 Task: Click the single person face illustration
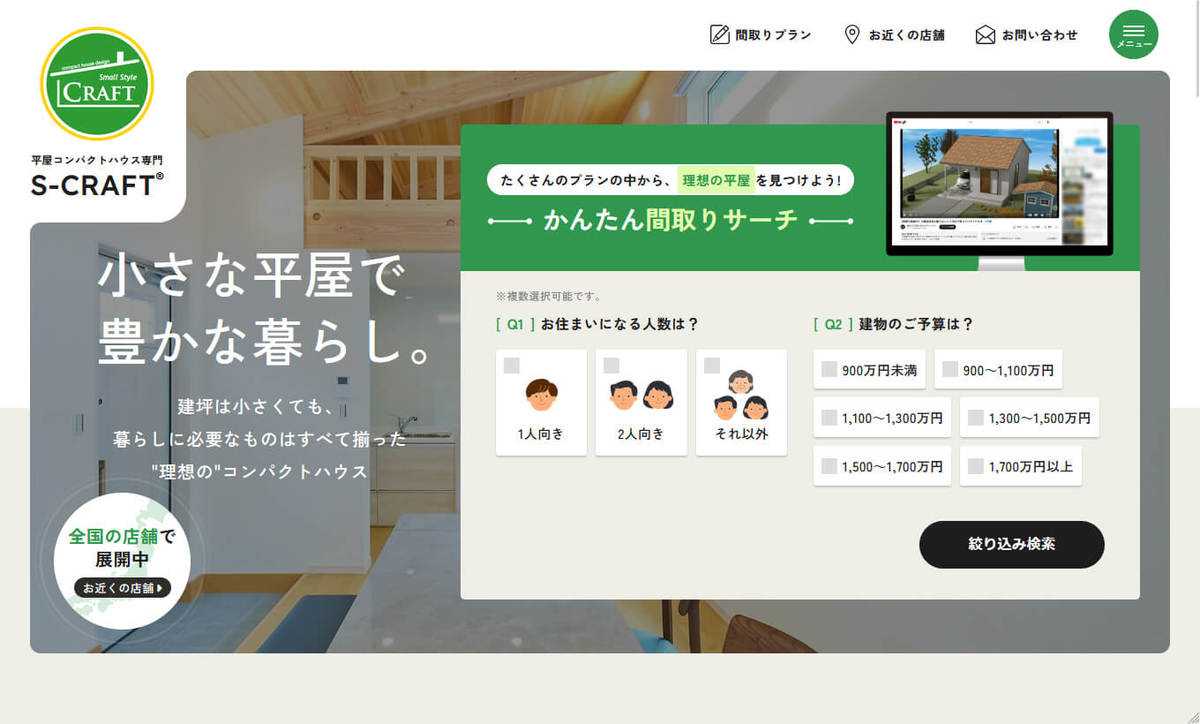[541, 396]
